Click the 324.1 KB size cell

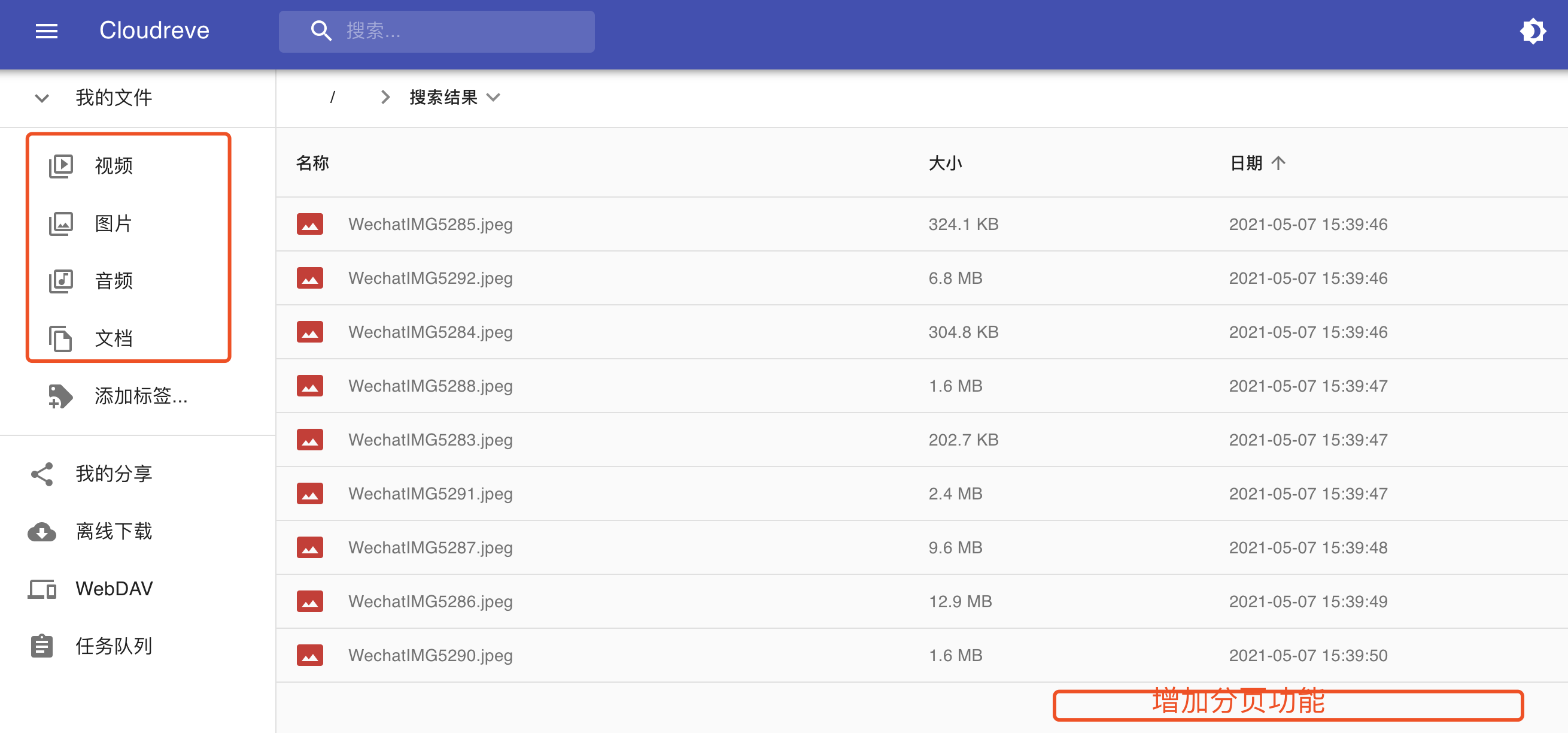tap(964, 224)
